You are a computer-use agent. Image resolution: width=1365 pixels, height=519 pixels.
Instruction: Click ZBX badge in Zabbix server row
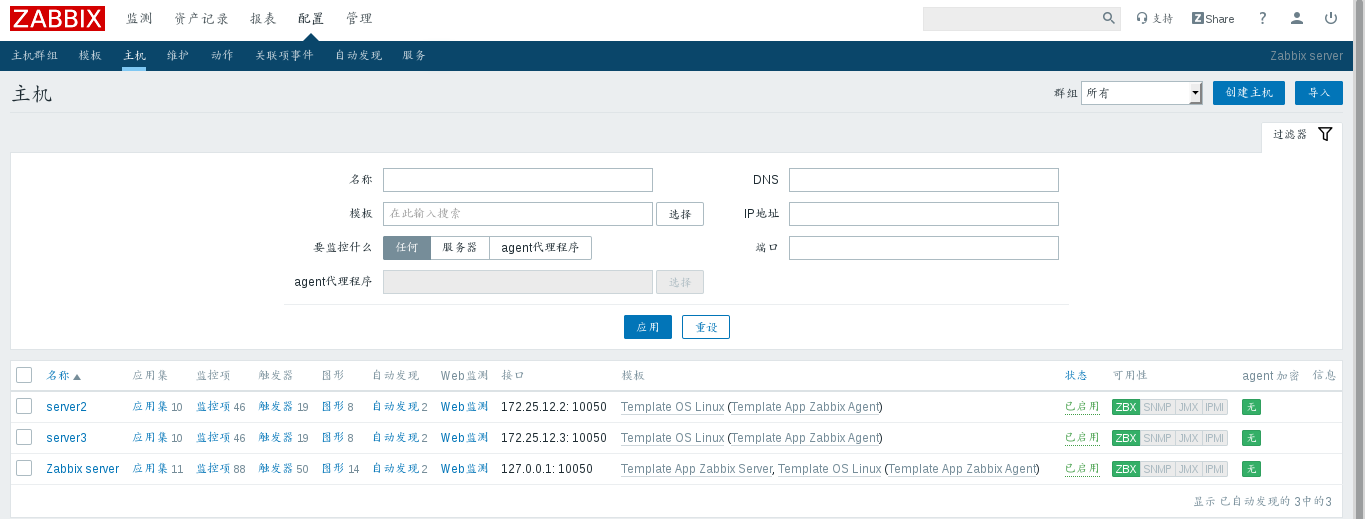(x=1126, y=469)
